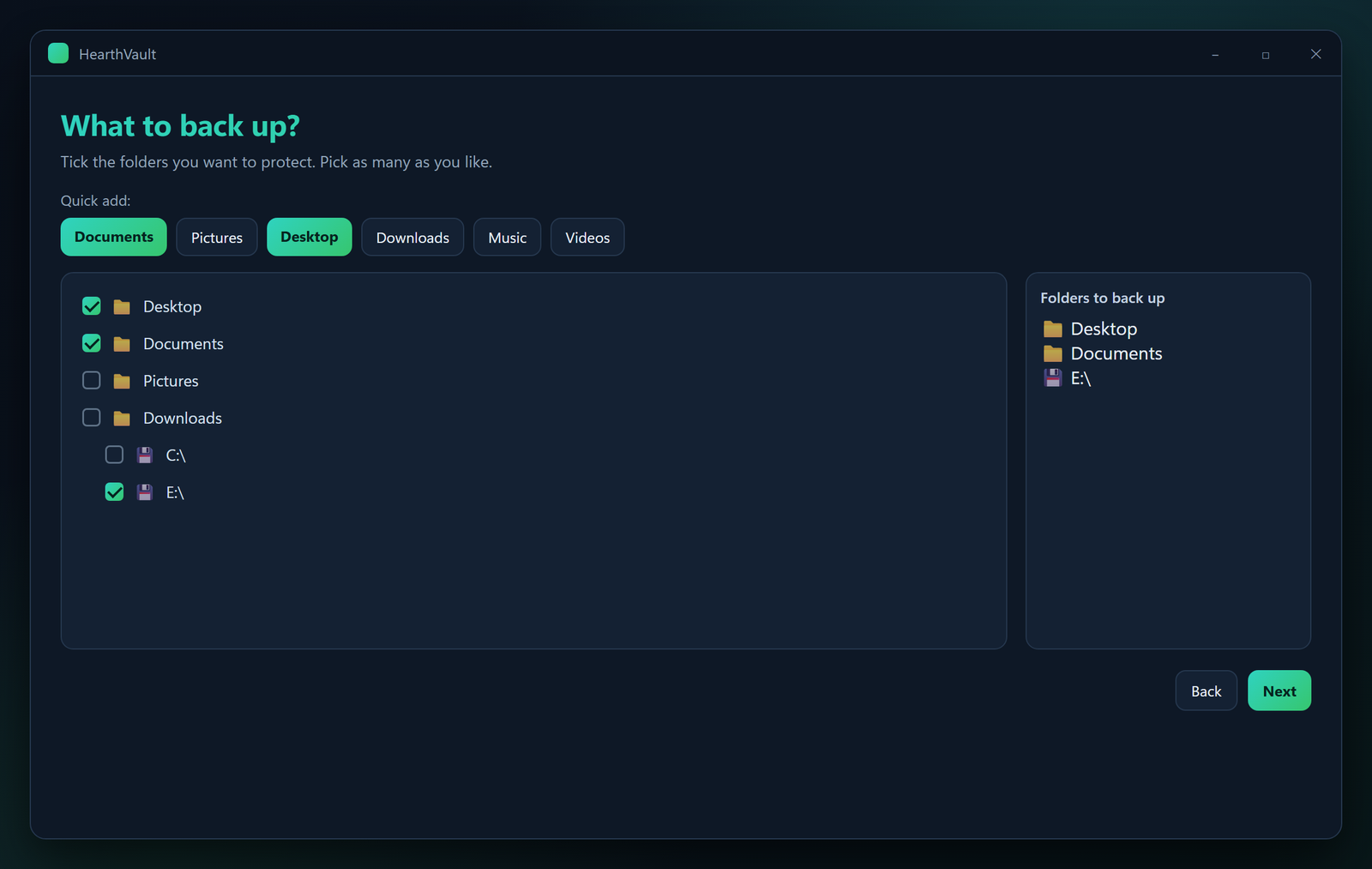Tick the Pictures folder checkbox
Screen dimensions: 1372x869
pyautogui.click(x=92, y=380)
